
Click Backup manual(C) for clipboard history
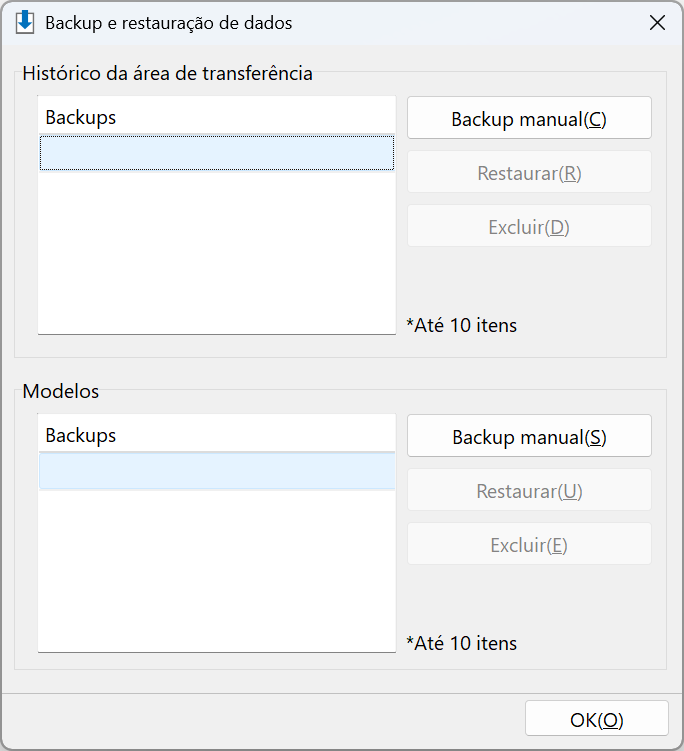529,118
